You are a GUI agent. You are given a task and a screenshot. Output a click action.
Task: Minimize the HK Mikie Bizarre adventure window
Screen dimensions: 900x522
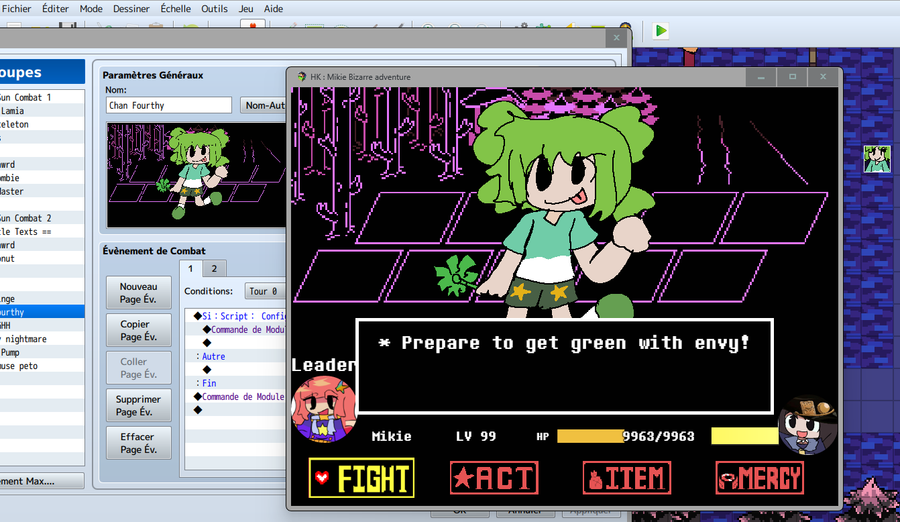click(761, 76)
